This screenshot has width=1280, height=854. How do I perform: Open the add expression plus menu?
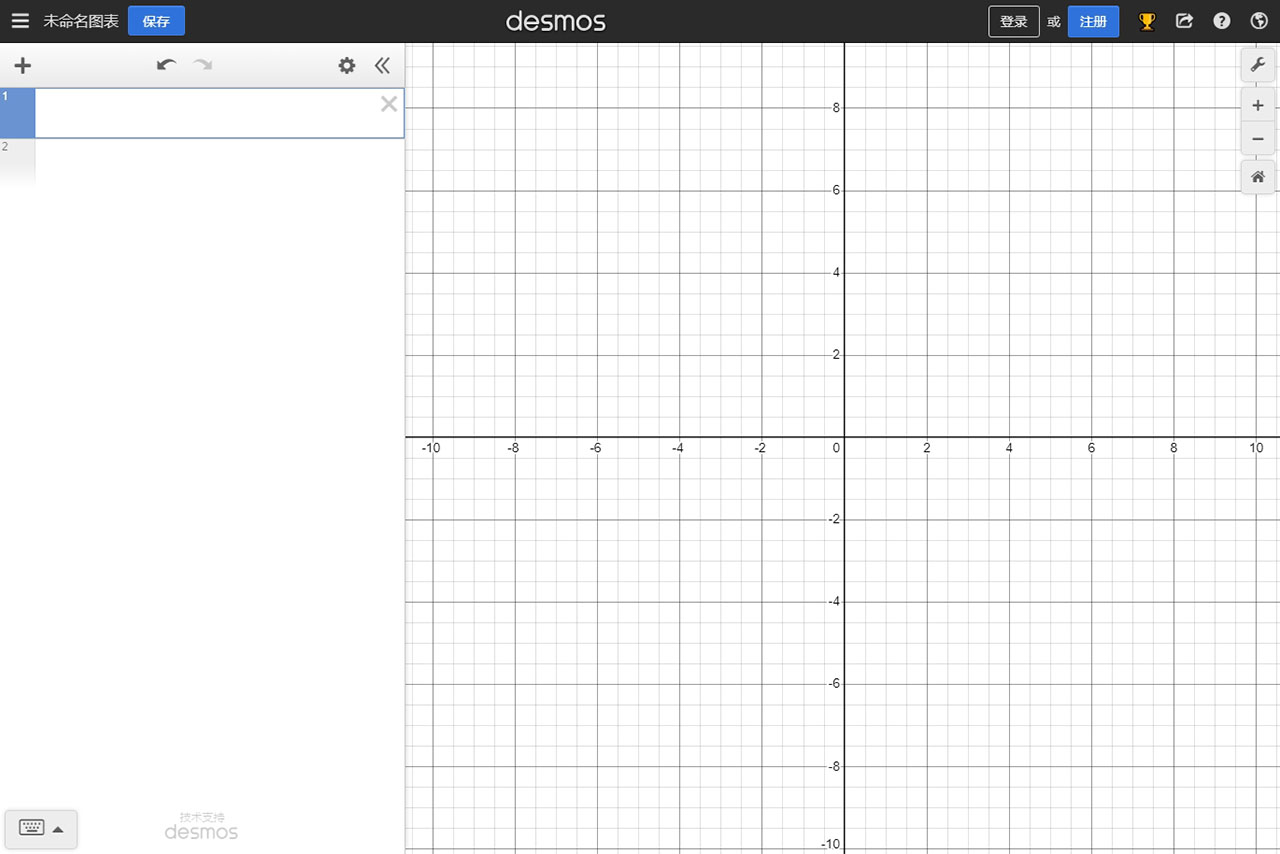[x=22, y=65]
